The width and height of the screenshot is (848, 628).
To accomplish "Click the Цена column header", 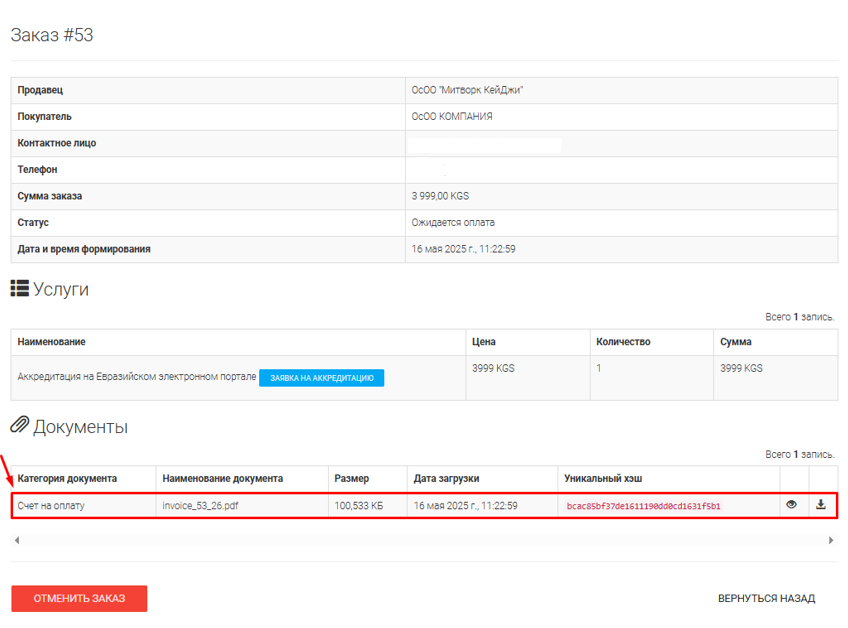I will pos(483,341).
